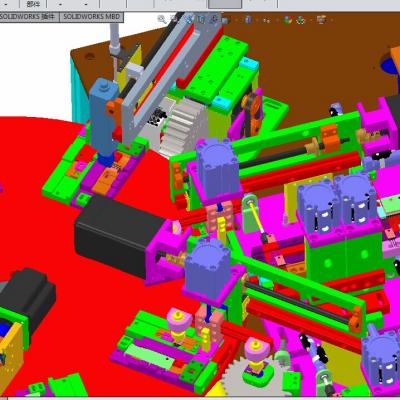Screen dimensions: 400x400
Task: Expand the arrow beside the Apply Scene icon
Action: click(310, 20)
